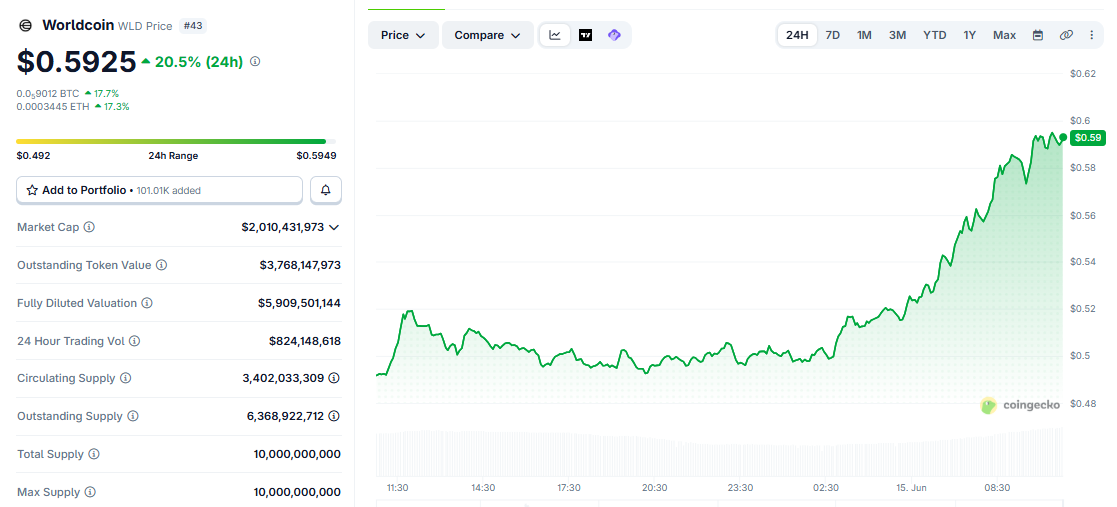Switch to the TradingView chart icon

pyautogui.click(x=586, y=35)
